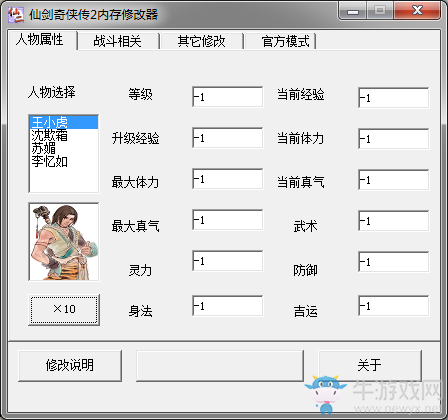The image size is (448, 420).
Task: Click the 等级 level input field
Action: (227, 97)
